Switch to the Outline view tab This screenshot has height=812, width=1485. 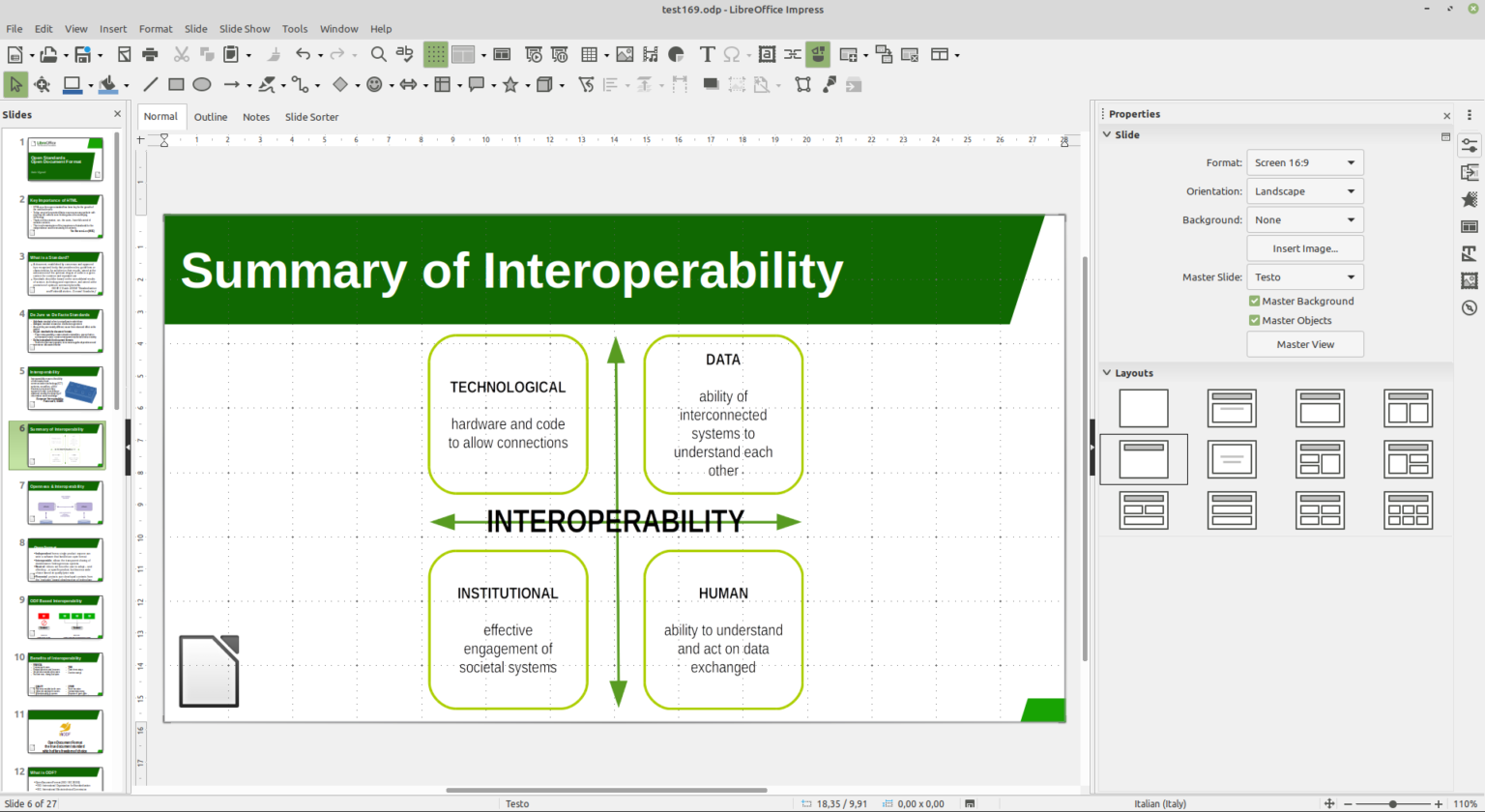click(x=210, y=116)
